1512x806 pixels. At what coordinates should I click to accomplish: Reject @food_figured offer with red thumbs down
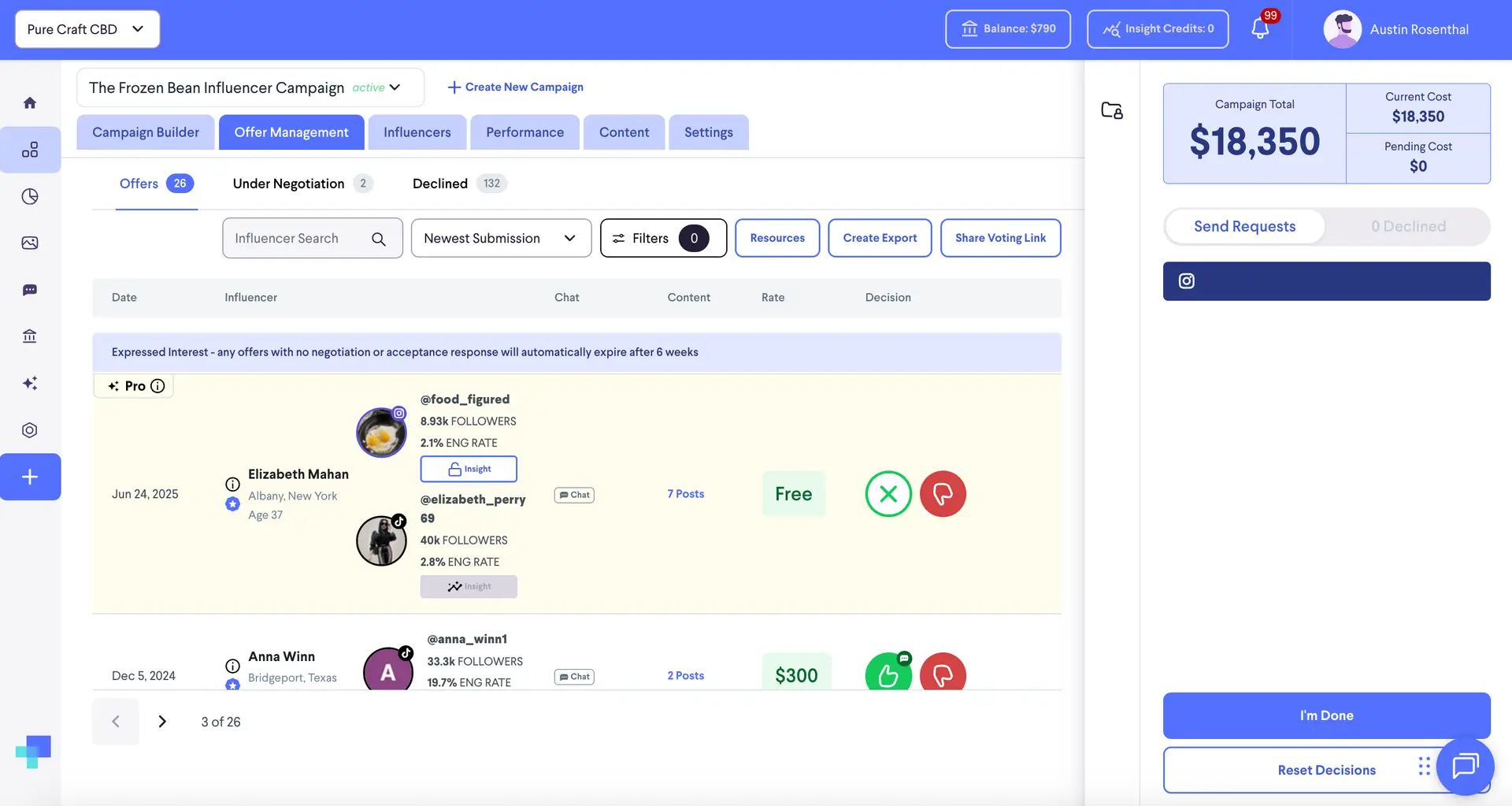coord(943,494)
